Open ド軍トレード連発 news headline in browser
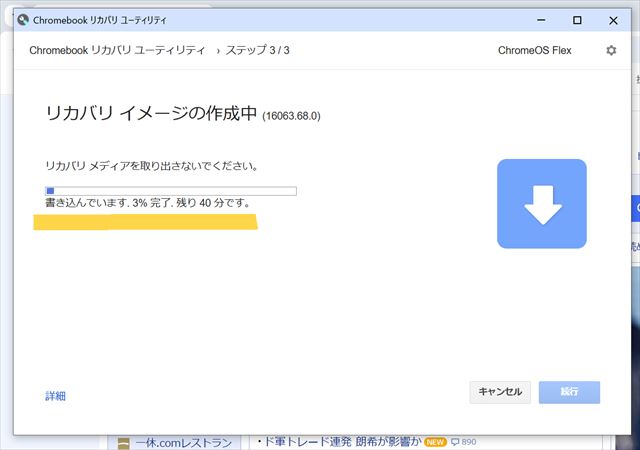 click(342, 442)
